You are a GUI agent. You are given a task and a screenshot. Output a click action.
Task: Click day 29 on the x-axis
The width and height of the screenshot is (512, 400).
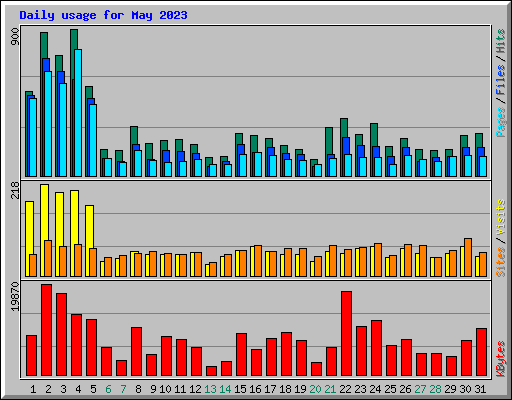coord(450,389)
